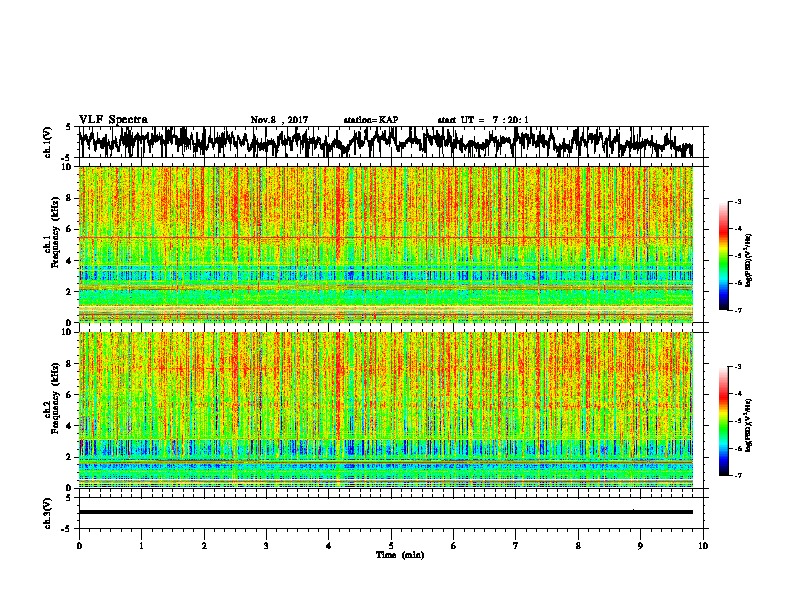Screen dimensions: 792x612
Task: Click time axis tick label "1"
Action: 141,546
